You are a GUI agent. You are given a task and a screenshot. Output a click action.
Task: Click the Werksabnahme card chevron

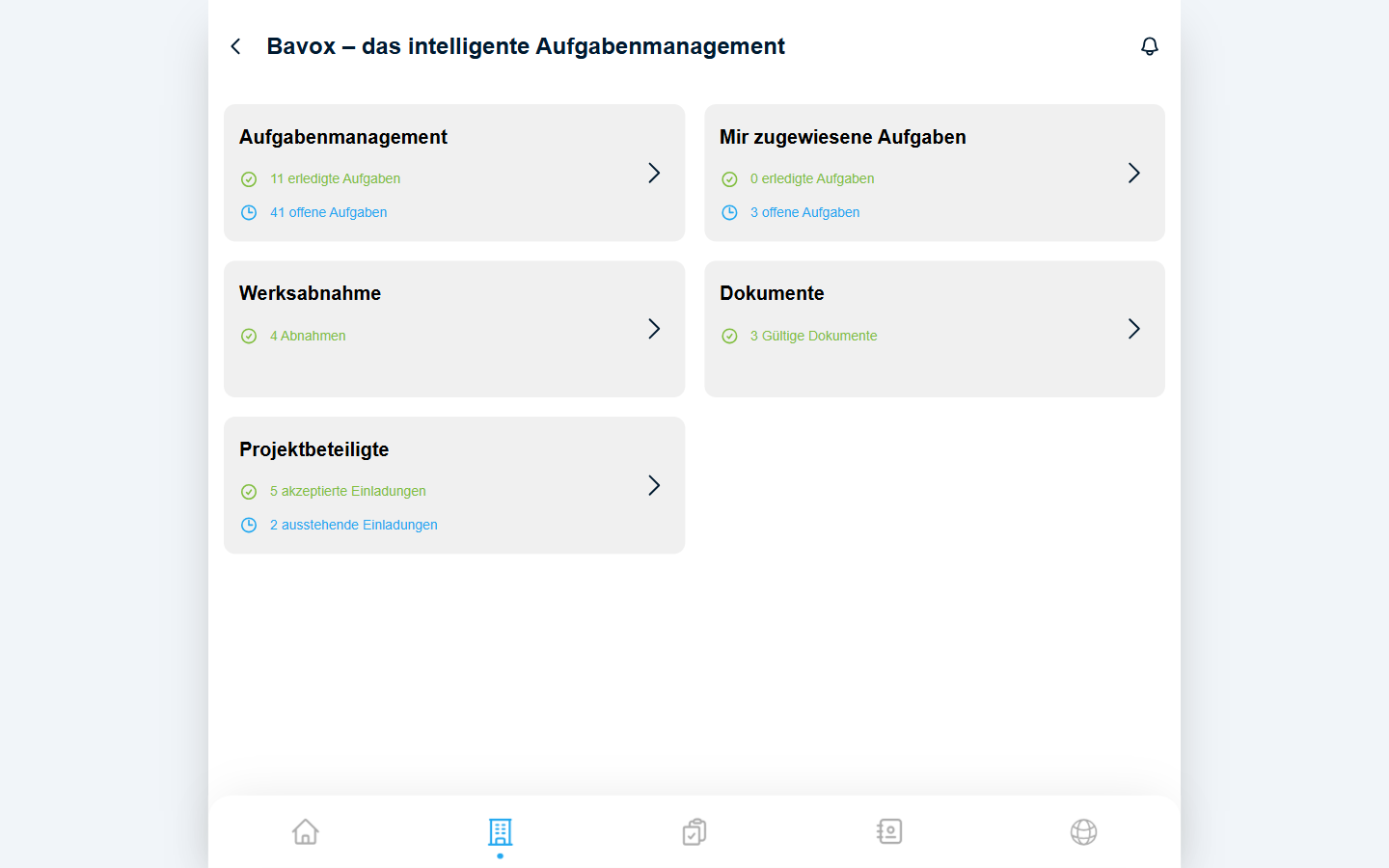[x=654, y=329]
